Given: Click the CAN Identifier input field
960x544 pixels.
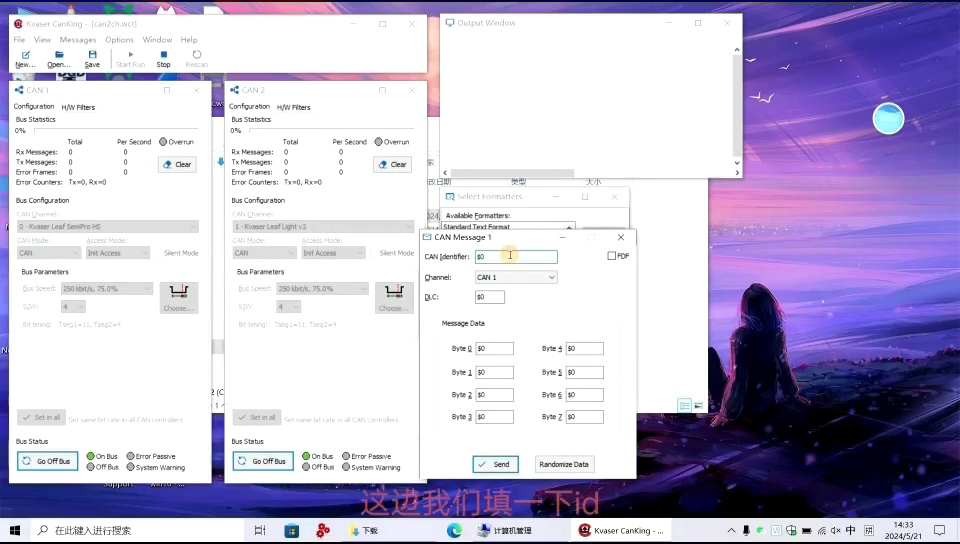Looking at the screenshot, I should click(x=516, y=257).
